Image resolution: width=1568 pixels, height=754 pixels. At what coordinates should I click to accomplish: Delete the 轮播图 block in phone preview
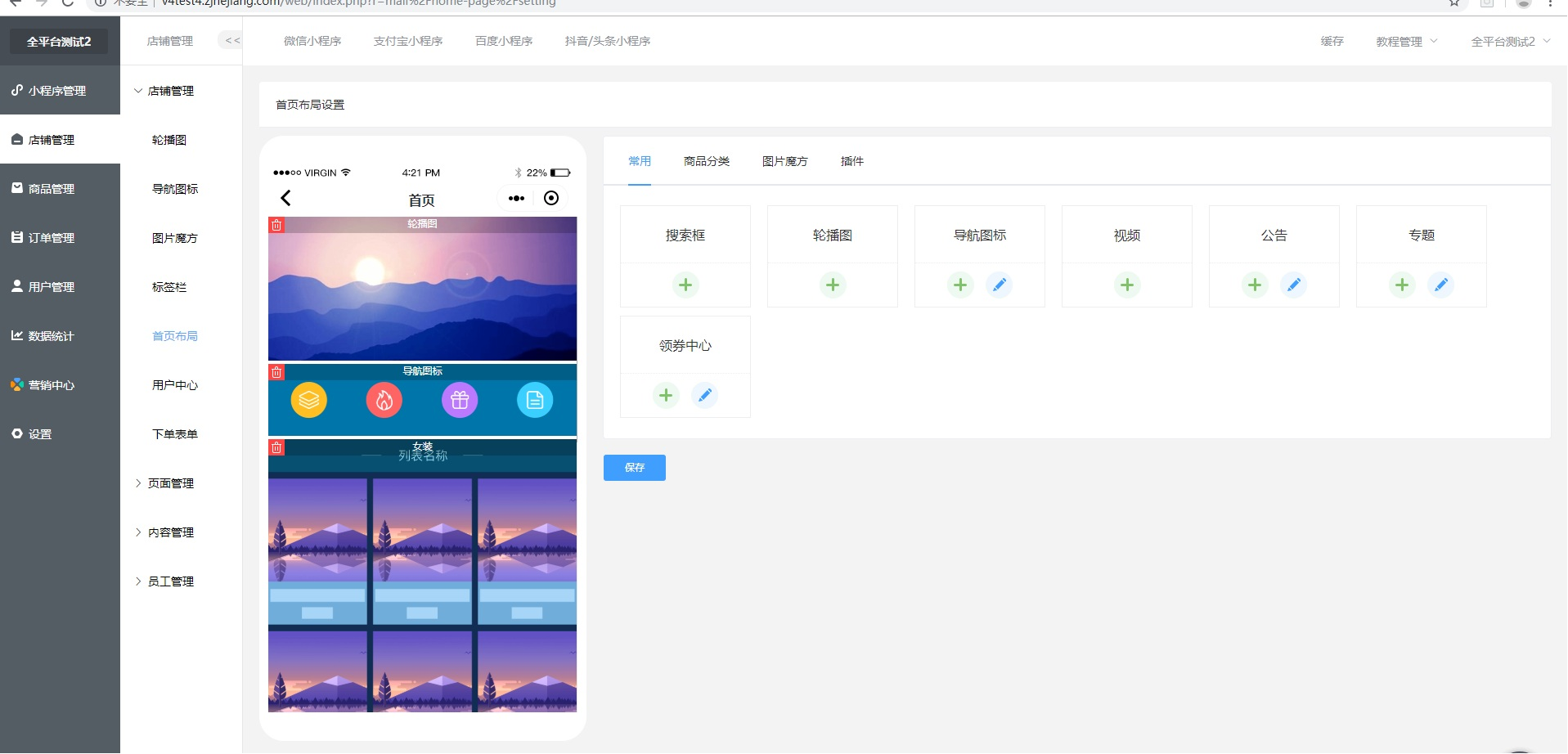(276, 225)
